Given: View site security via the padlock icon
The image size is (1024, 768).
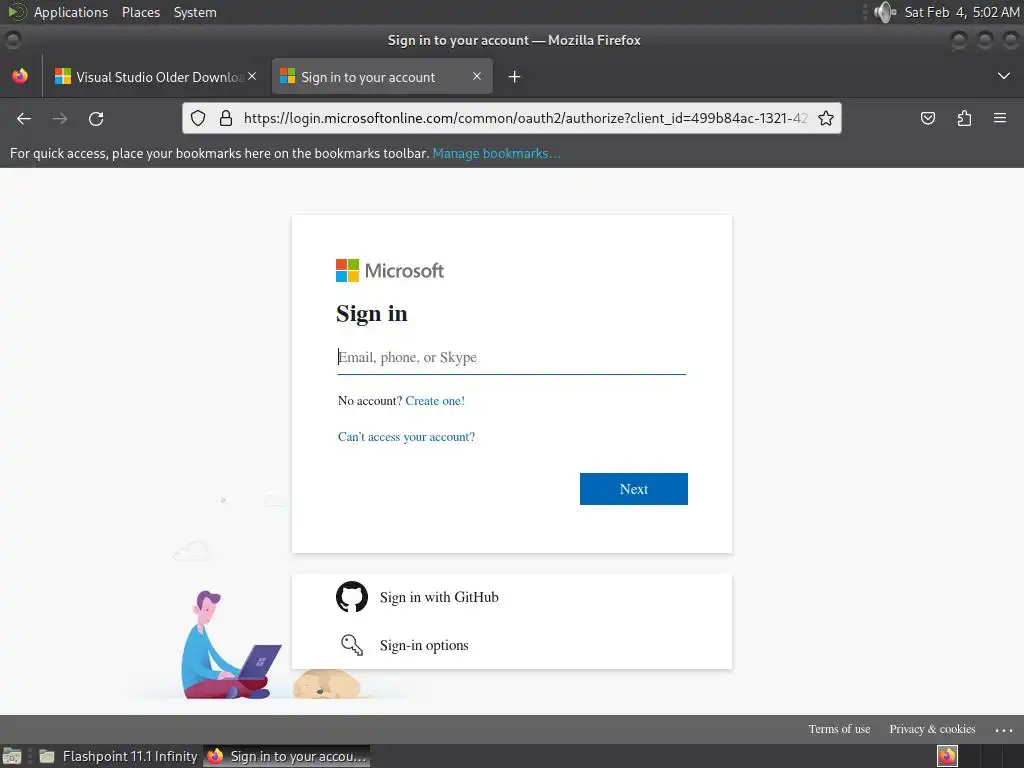Looking at the screenshot, I should point(226,118).
